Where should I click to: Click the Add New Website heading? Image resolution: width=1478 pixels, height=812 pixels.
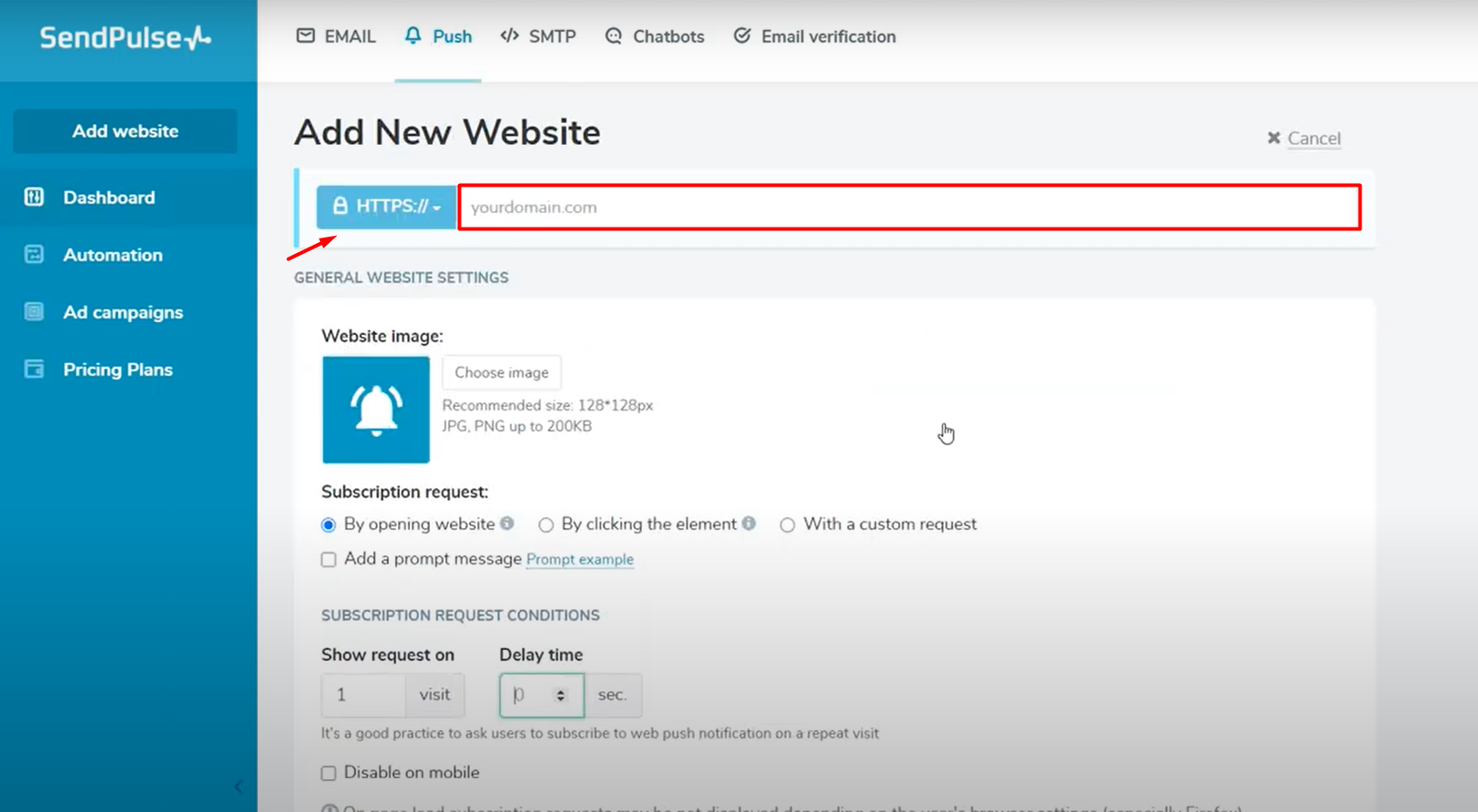tap(447, 133)
